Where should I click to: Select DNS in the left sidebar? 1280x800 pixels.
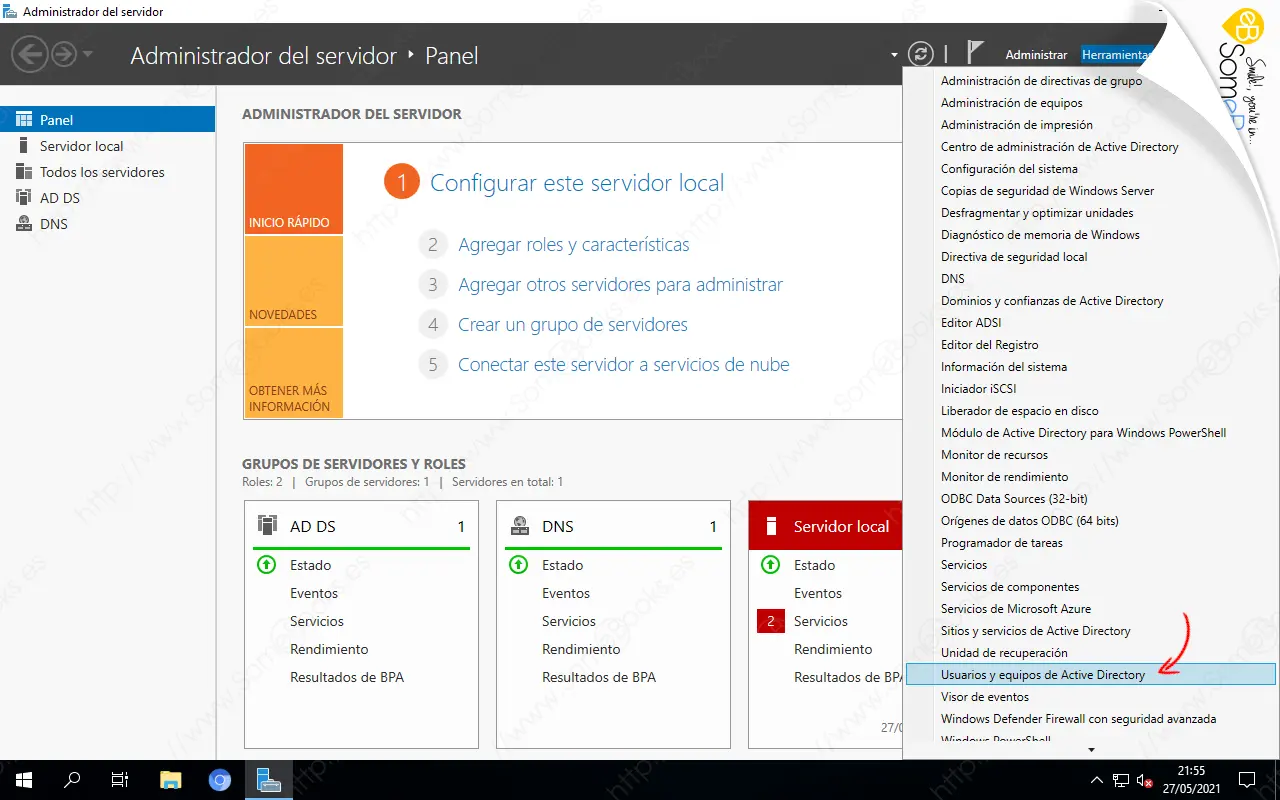(54, 224)
